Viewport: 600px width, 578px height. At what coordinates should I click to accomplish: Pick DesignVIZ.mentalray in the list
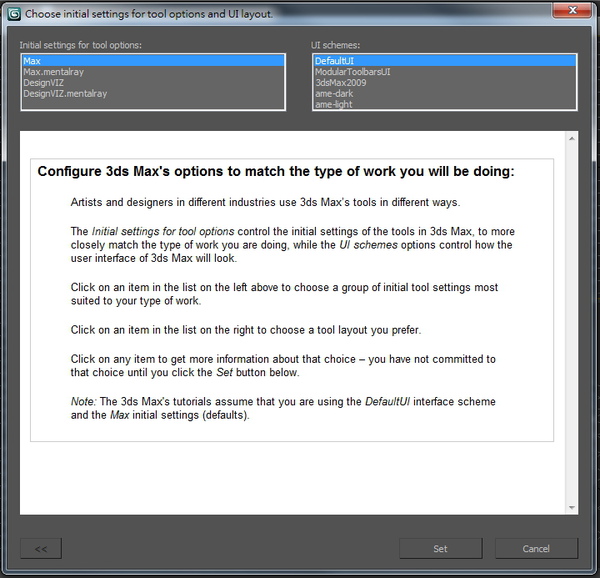click(153, 93)
